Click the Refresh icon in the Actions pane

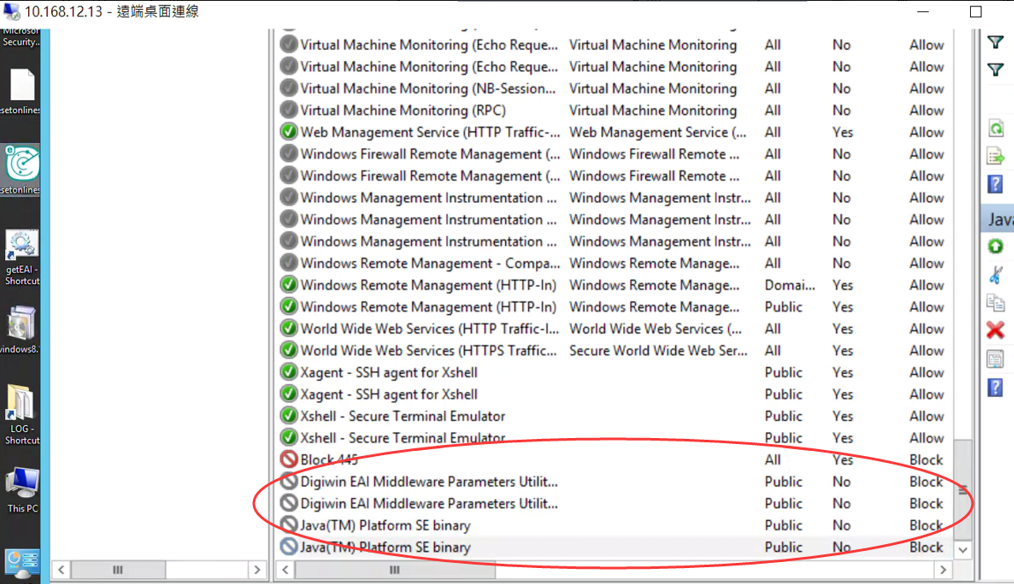[996, 128]
